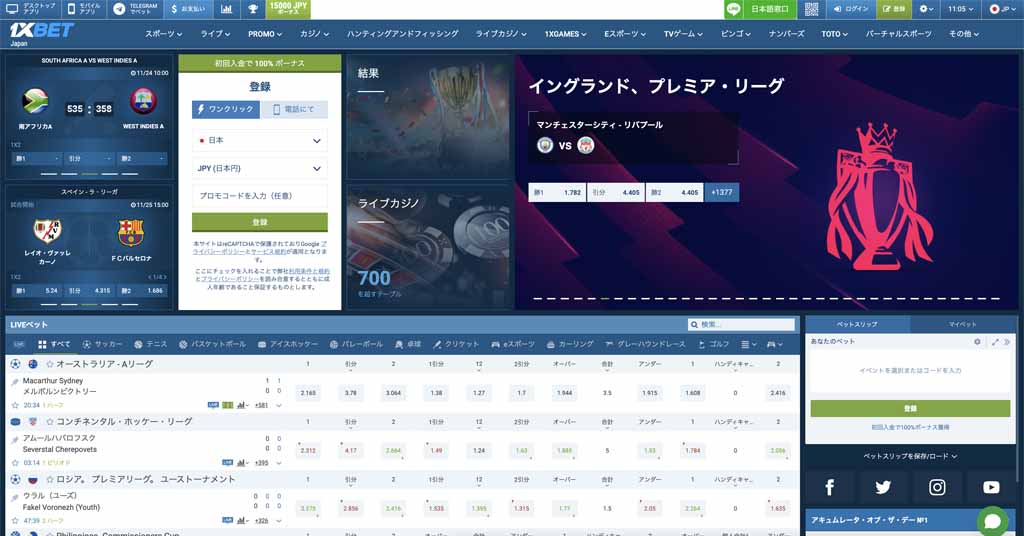The height and width of the screenshot is (536, 1024).
Task: Expand ベットスリップを保存/ロード dropdown
Action: (910, 456)
